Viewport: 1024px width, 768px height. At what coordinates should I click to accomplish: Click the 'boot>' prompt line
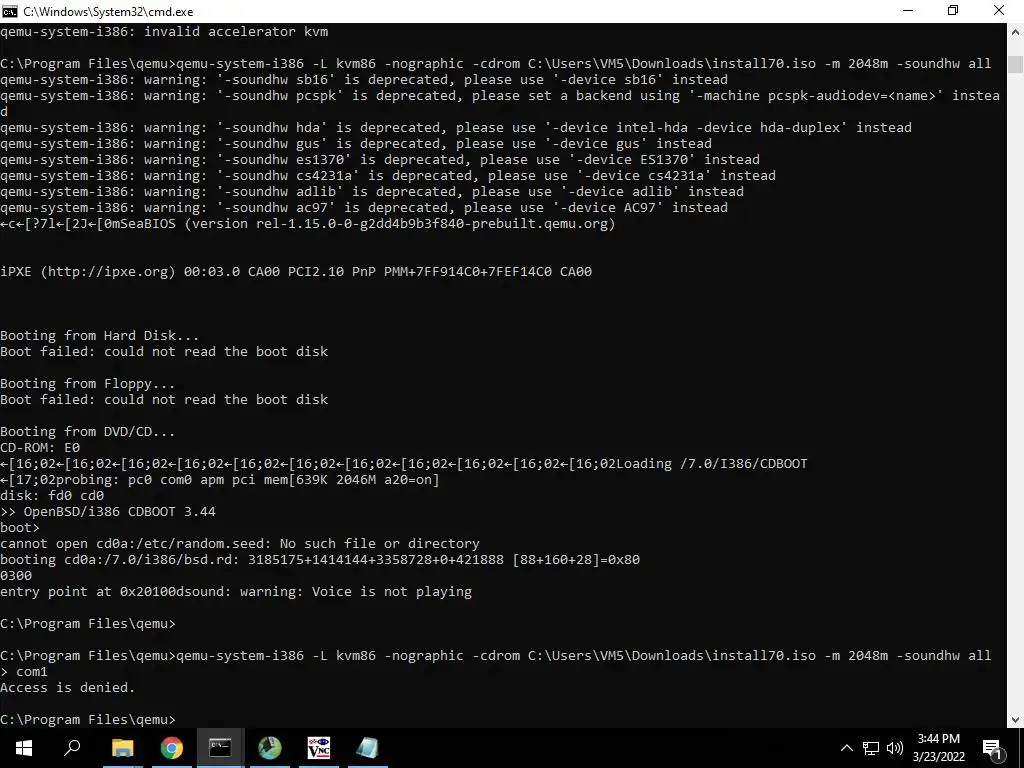(20, 527)
